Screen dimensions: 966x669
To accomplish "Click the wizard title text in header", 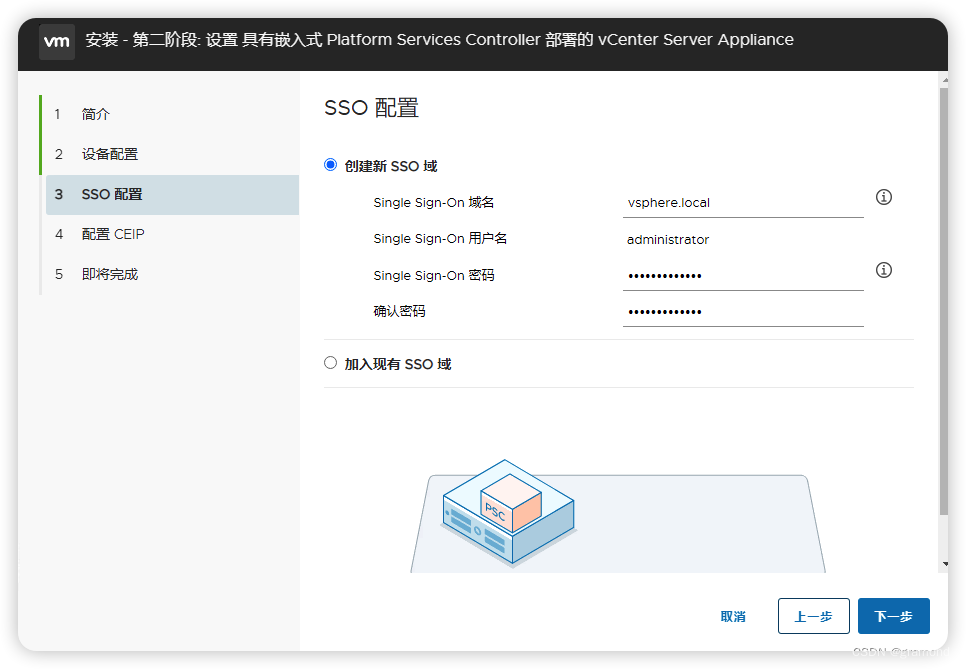I will click(439, 40).
